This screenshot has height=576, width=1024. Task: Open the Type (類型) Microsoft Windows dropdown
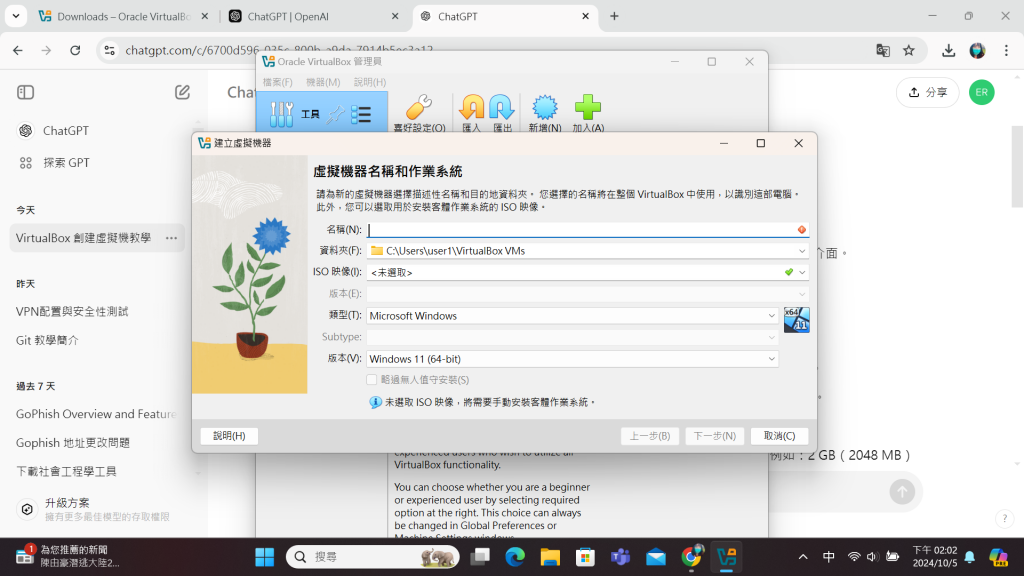pos(571,316)
